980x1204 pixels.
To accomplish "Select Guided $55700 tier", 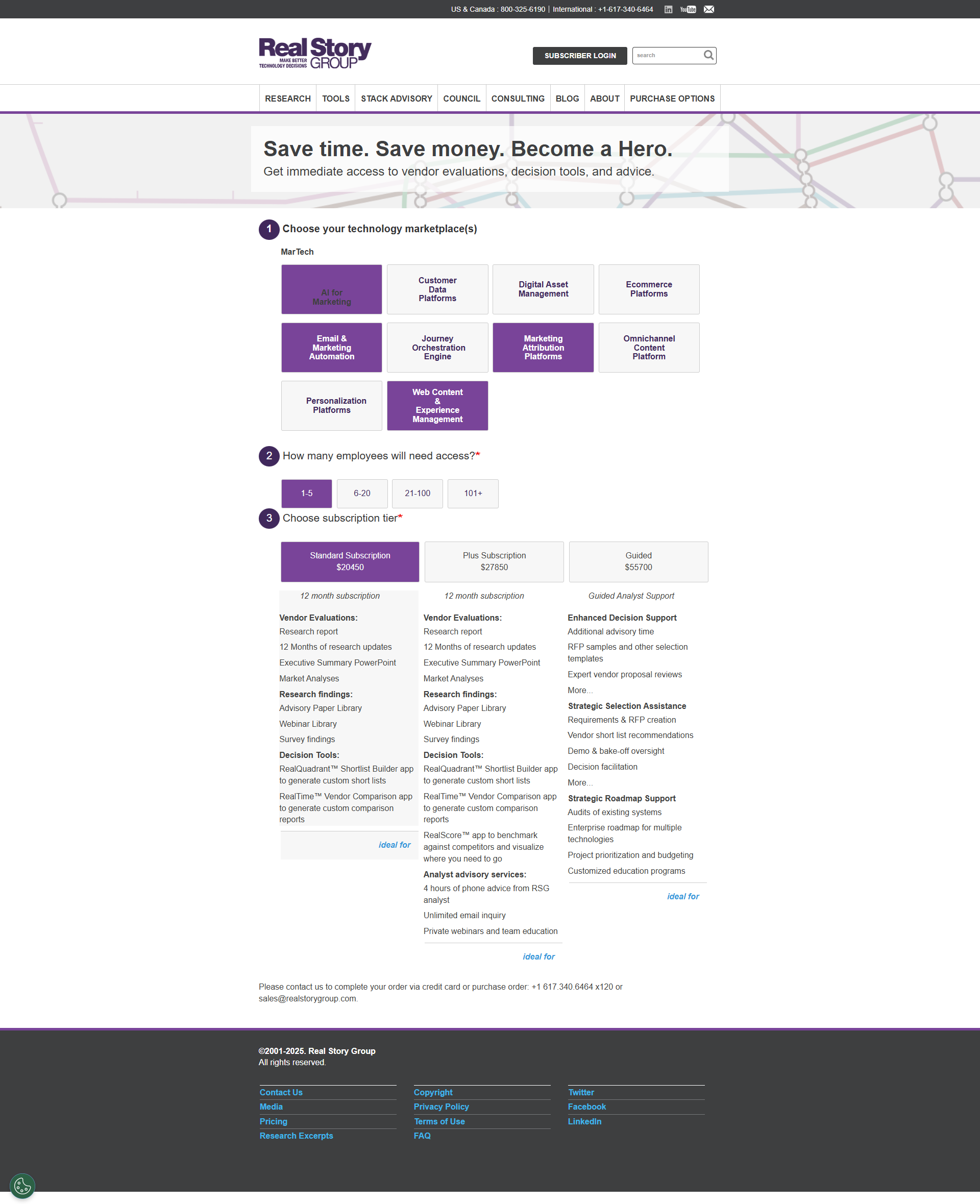I will pyautogui.click(x=638, y=561).
